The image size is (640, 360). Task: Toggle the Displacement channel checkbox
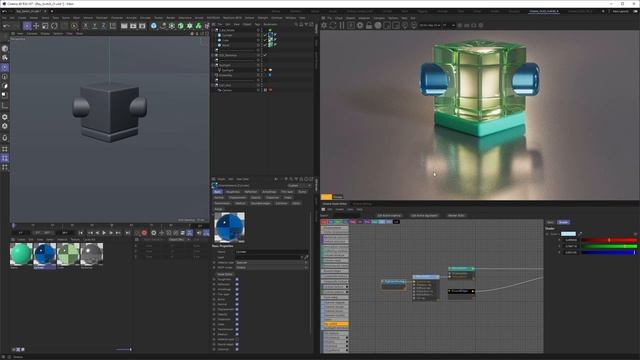(237, 309)
